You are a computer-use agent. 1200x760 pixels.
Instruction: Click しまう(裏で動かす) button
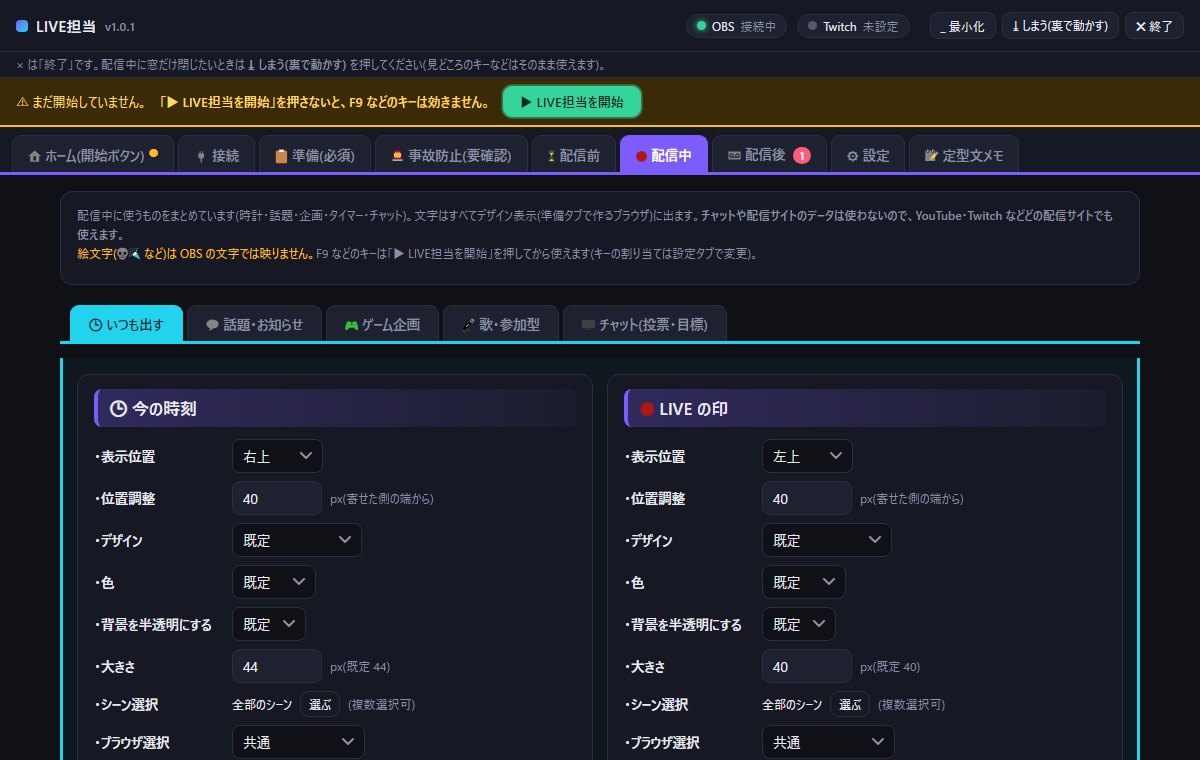pos(1060,26)
